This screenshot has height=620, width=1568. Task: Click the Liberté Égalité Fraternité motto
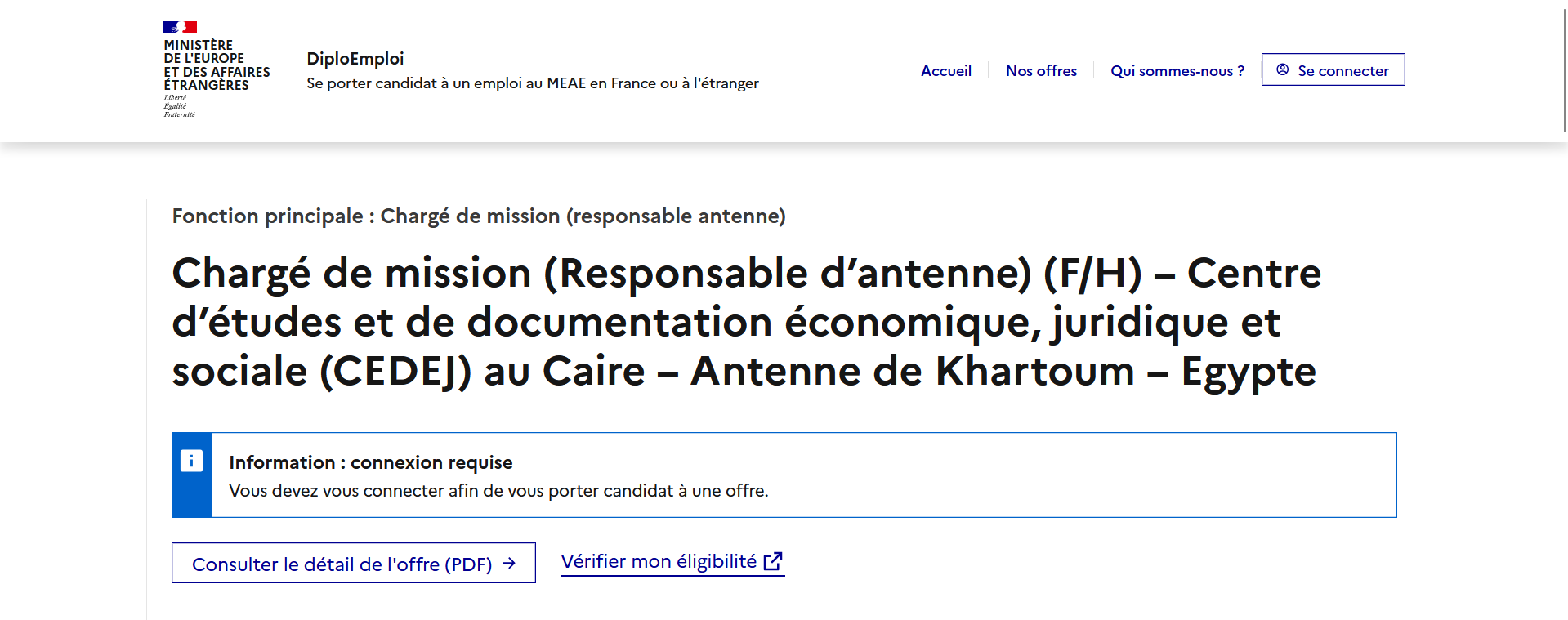click(x=179, y=106)
